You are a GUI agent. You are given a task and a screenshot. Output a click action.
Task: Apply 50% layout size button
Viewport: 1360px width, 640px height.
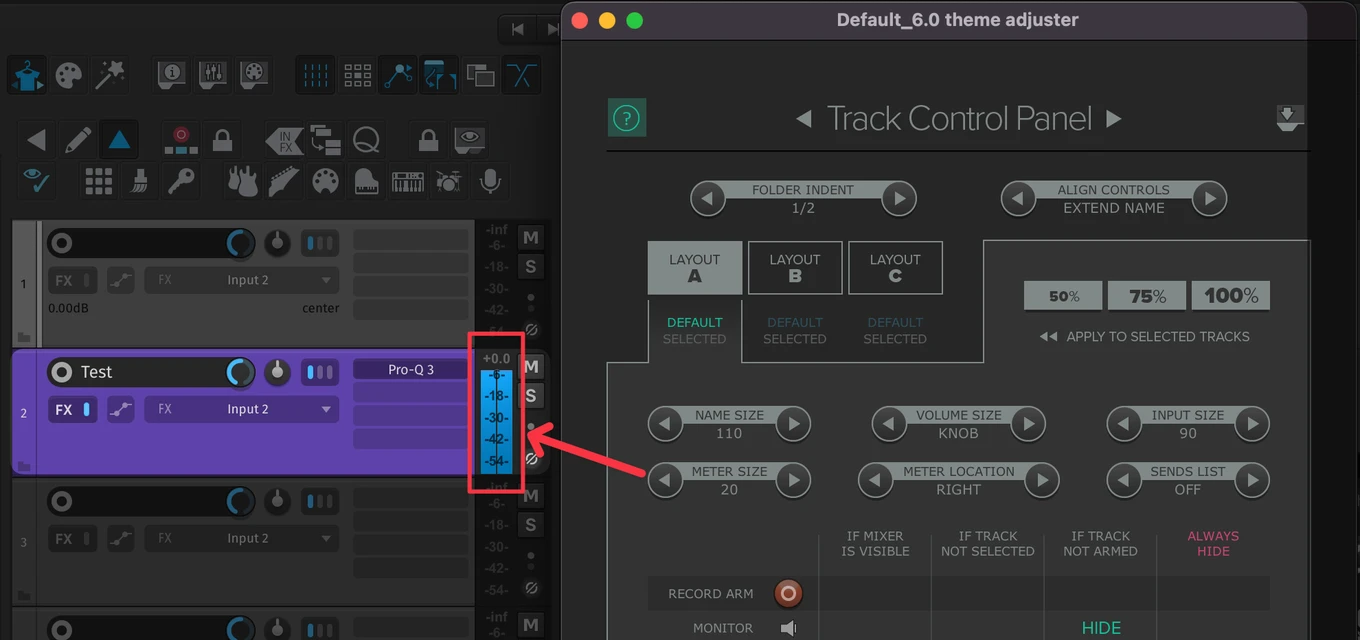1063,296
